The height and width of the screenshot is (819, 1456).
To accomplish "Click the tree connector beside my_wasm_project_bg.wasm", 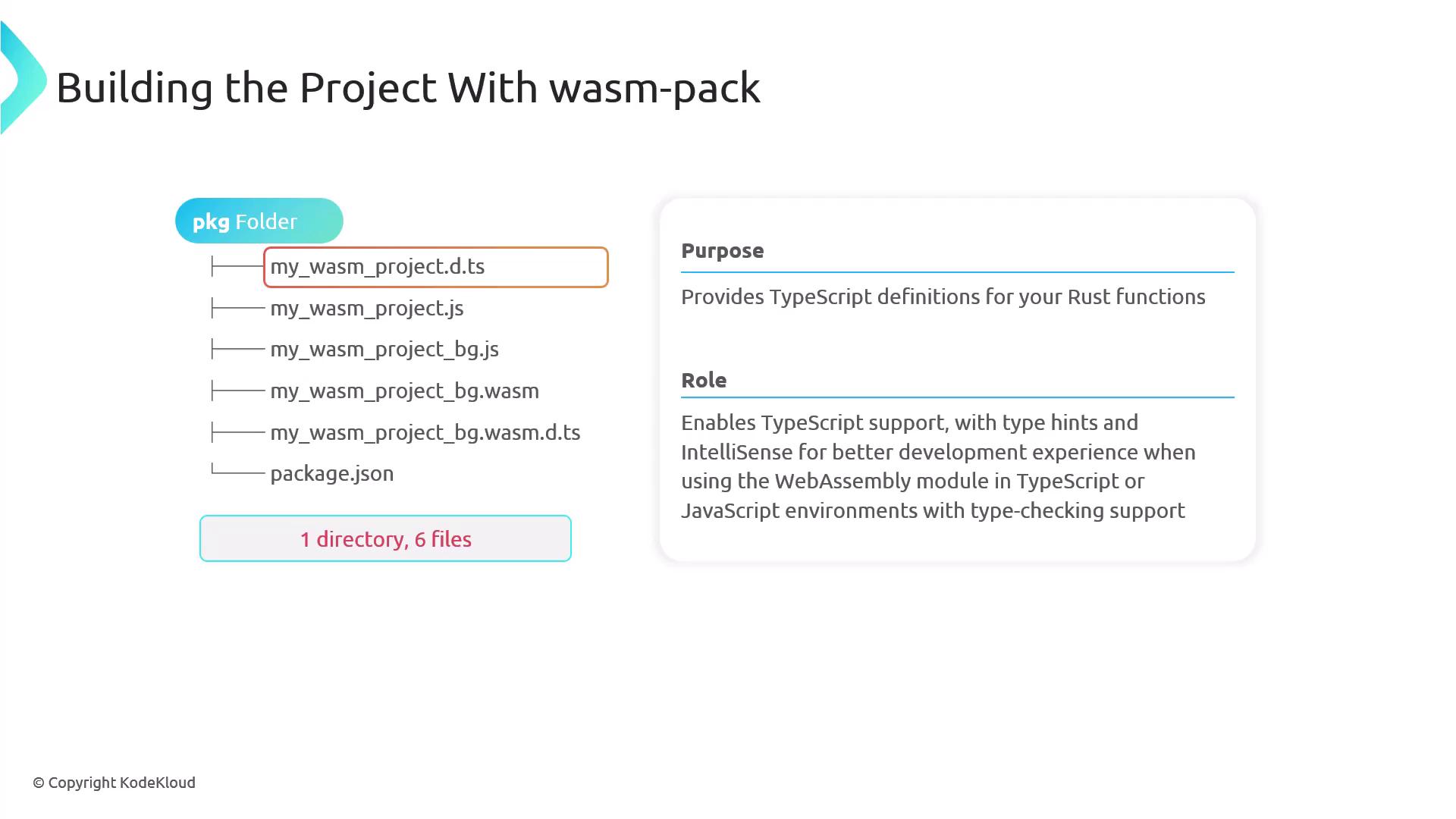I will (x=237, y=391).
